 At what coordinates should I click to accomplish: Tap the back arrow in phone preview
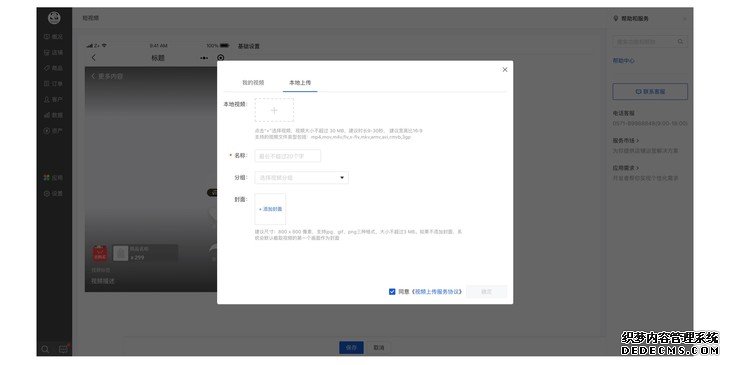click(93, 58)
